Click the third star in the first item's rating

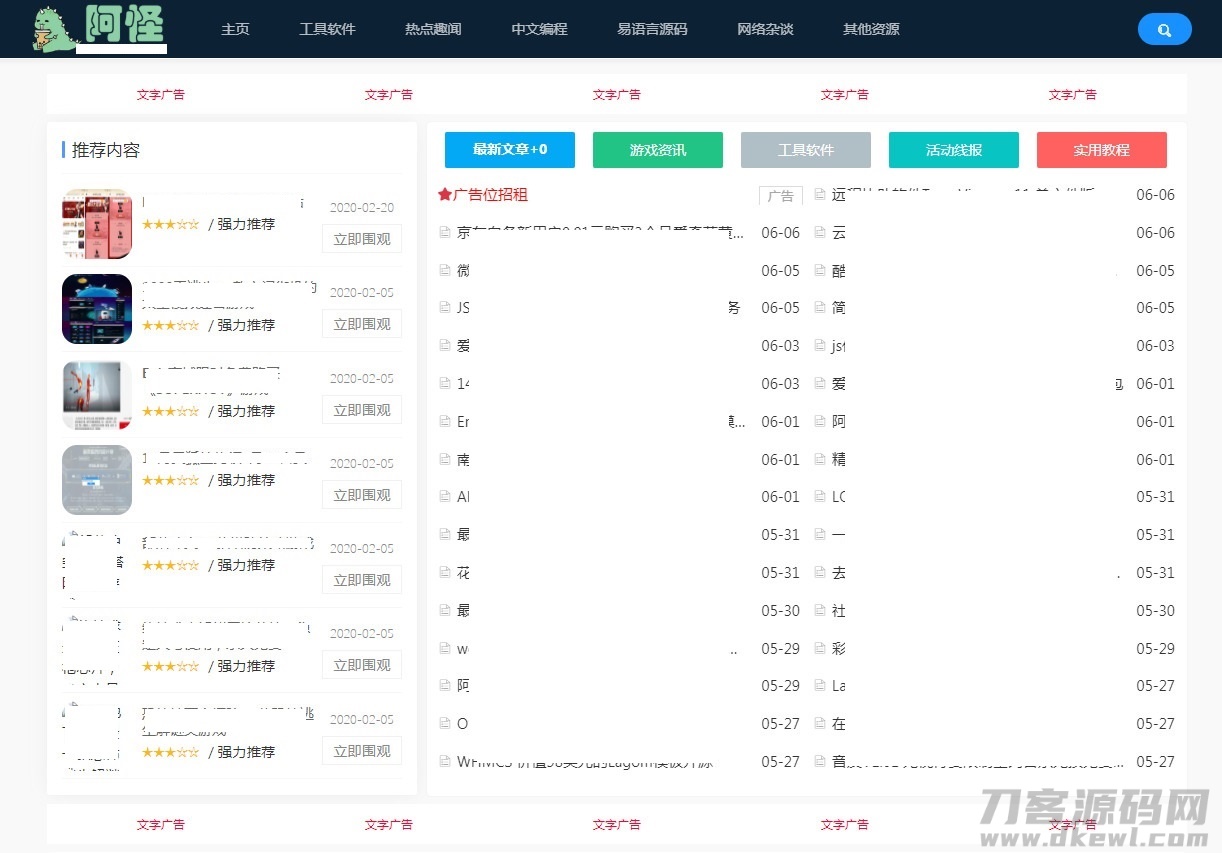coord(170,225)
